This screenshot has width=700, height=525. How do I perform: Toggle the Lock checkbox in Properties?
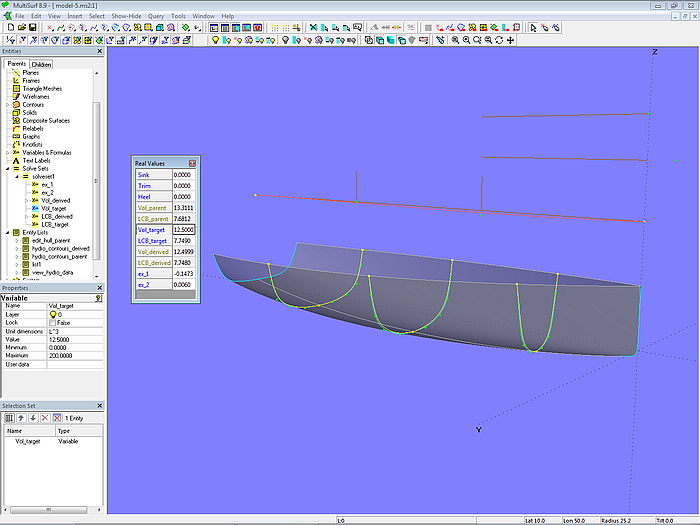[x=51, y=323]
